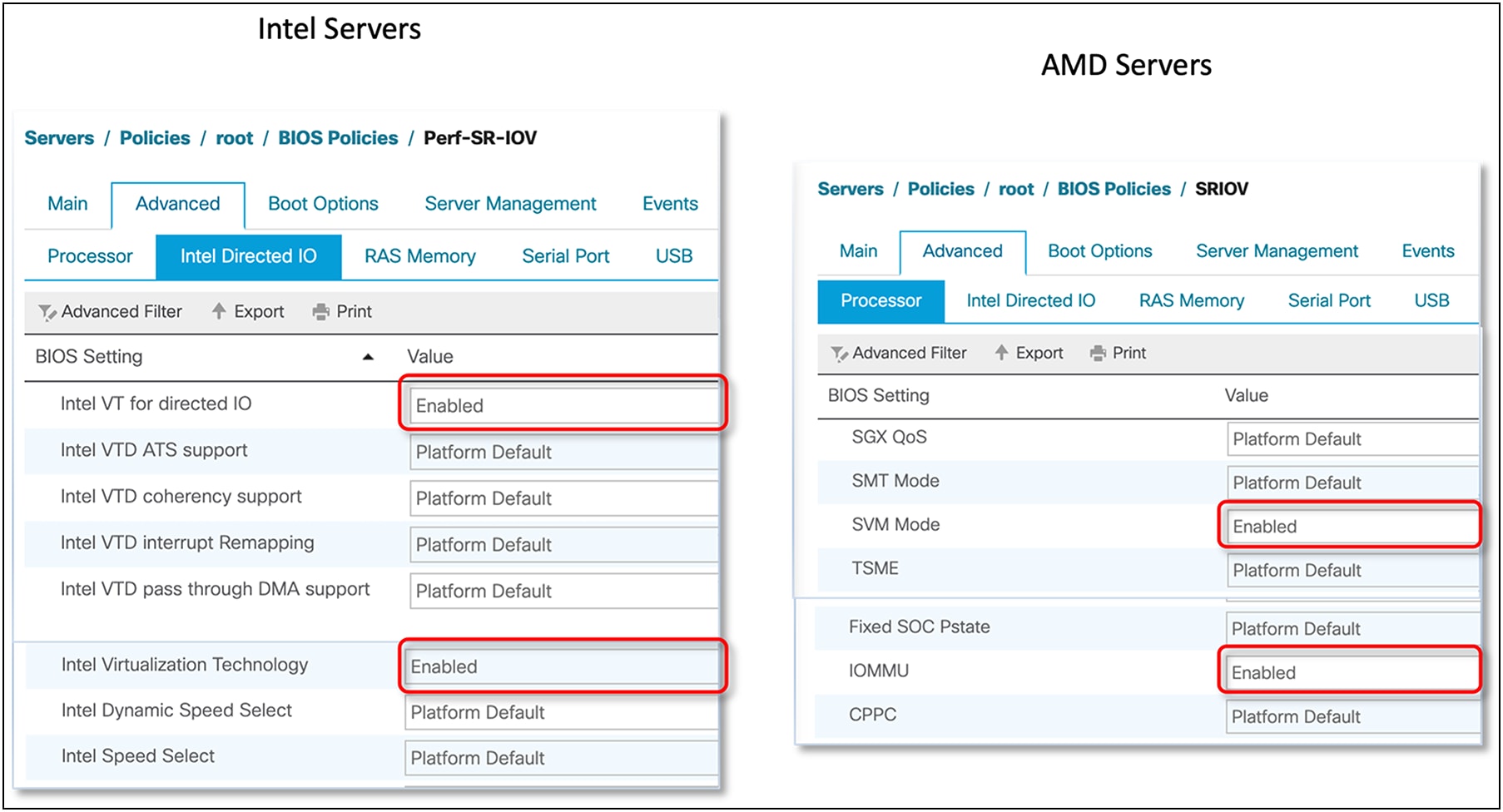1503x812 pixels.
Task: Select Advanced tab in SRIOV policy
Action: click(963, 251)
